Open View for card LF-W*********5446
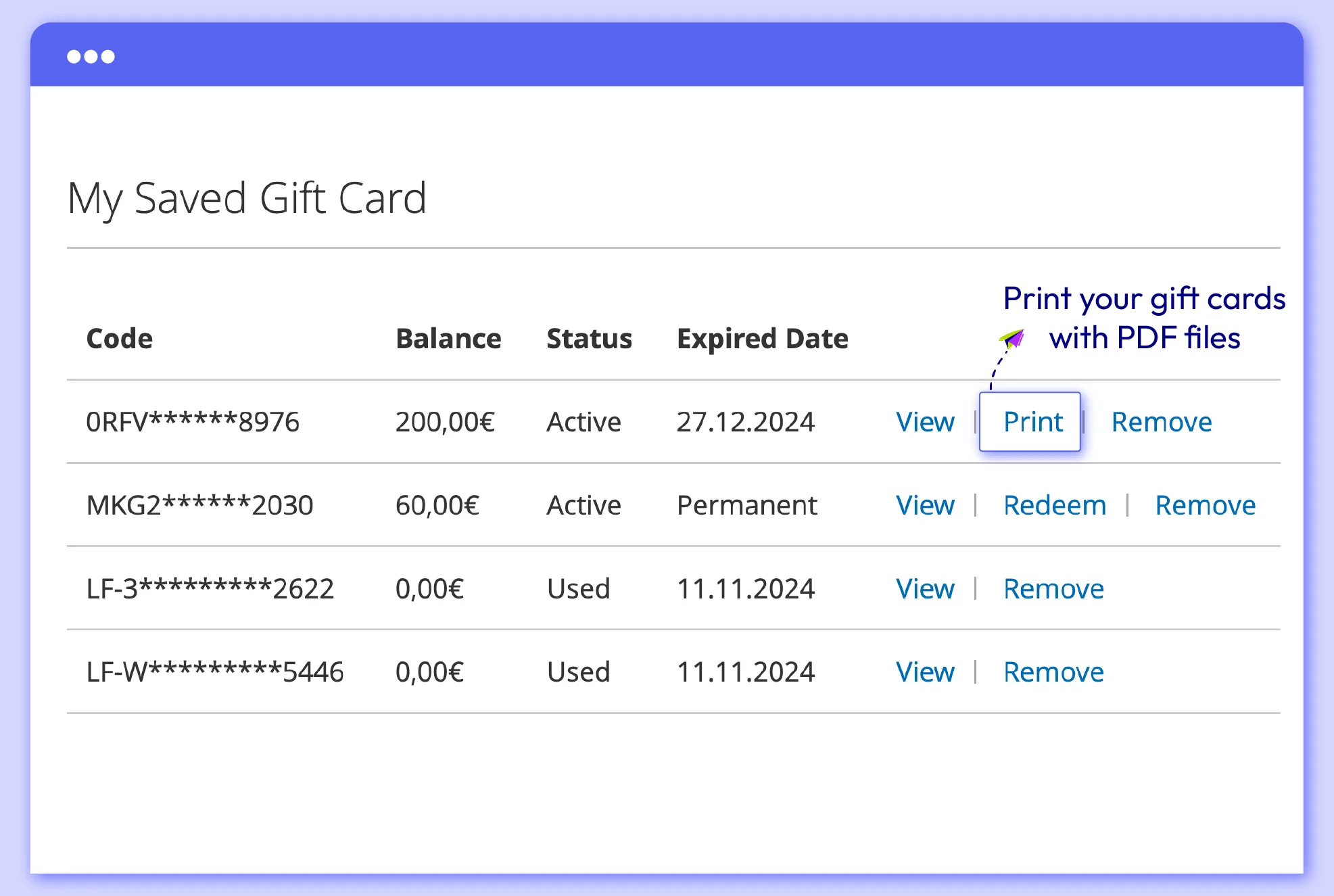The image size is (1334, 896). point(925,671)
